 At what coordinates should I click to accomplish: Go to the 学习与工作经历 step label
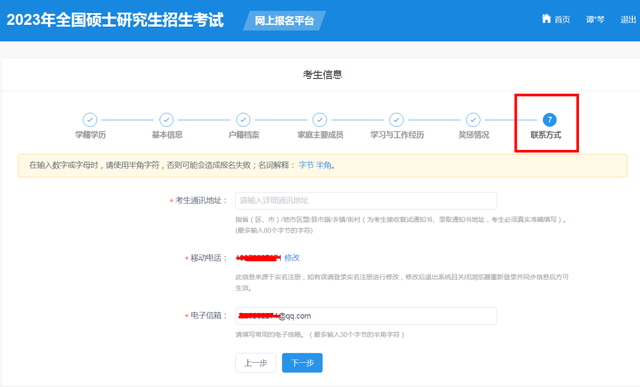point(397,135)
